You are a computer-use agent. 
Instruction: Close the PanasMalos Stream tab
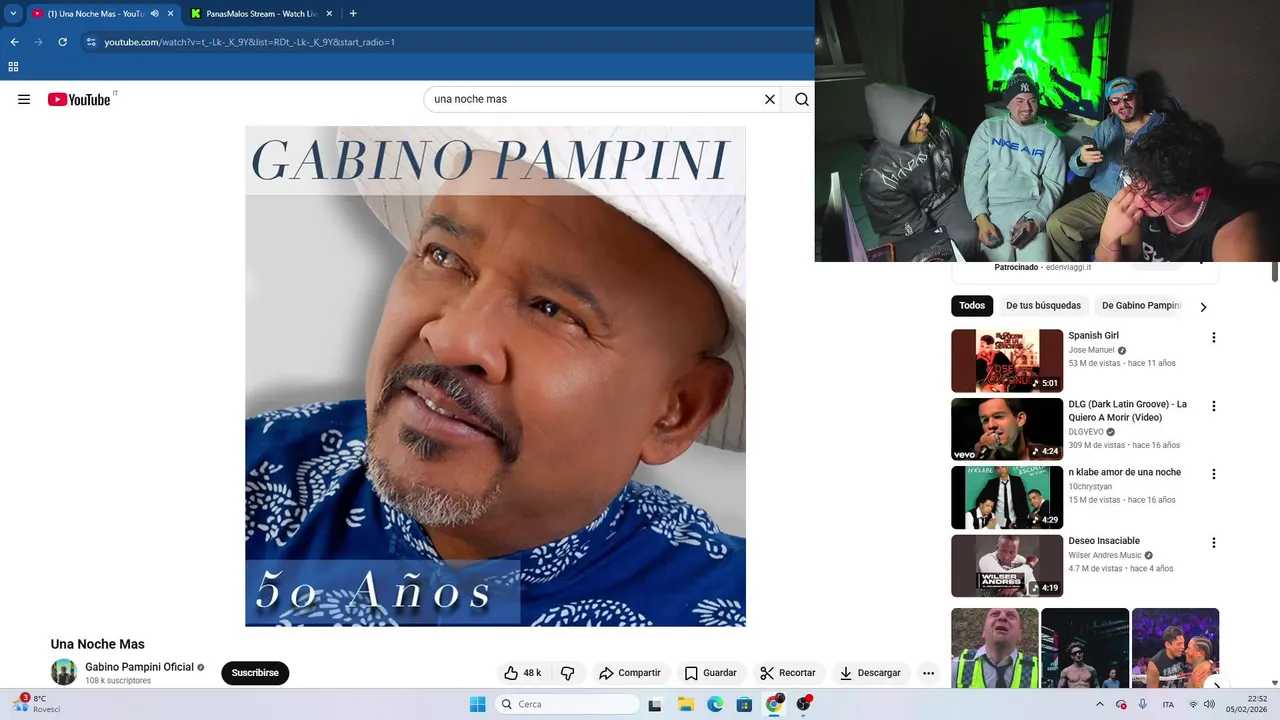pos(329,14)
